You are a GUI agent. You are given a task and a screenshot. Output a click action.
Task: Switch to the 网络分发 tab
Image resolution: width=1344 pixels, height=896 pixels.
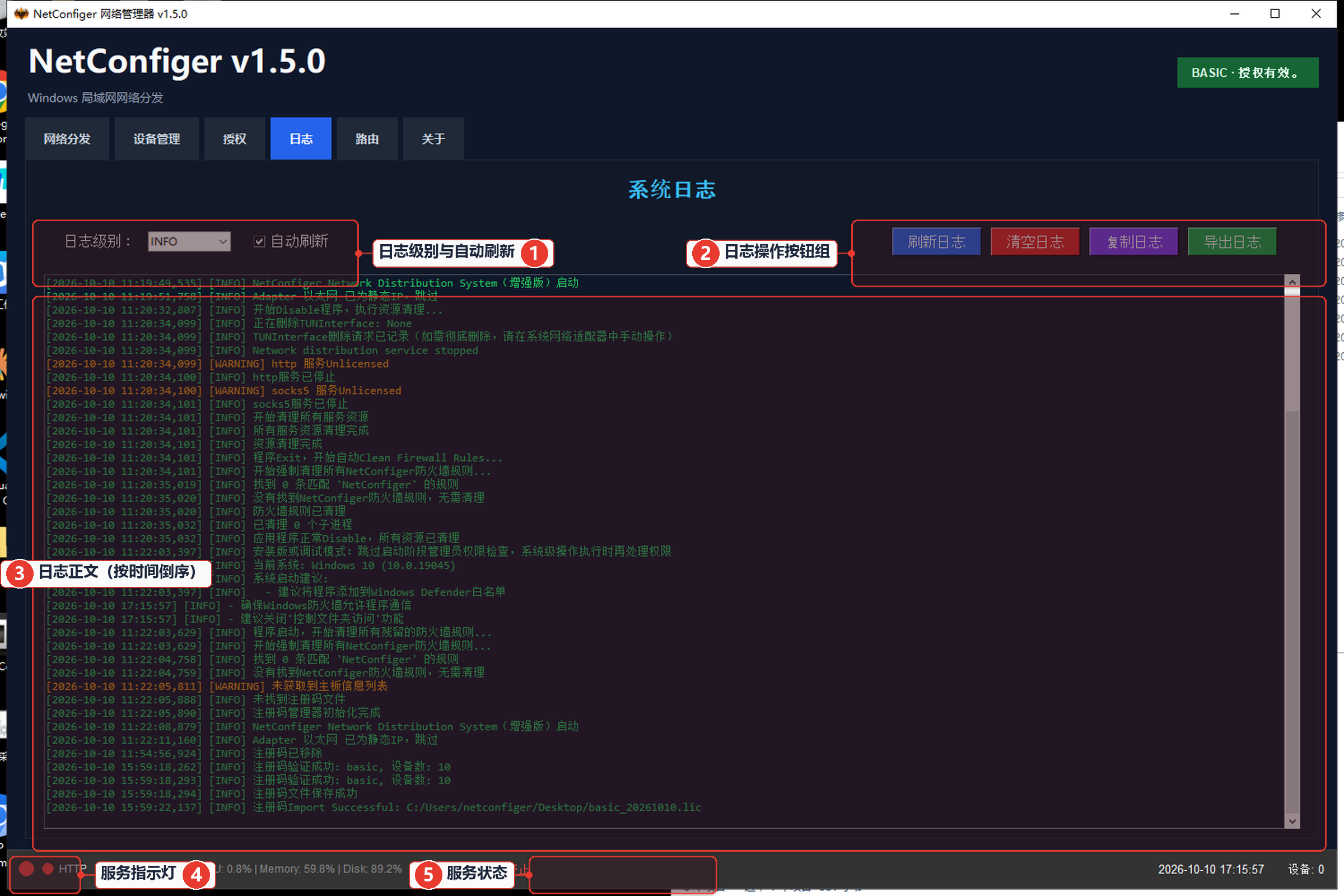pos(67,139)
